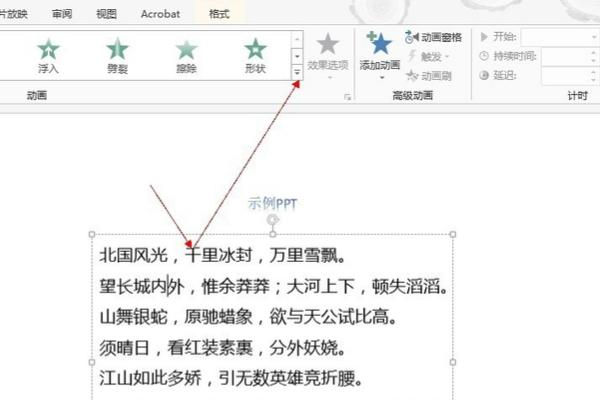This screenshot has height=400, width=600.
Task: Apply the 劈裂 (Split) animation effect
Action: pos(117,56)
